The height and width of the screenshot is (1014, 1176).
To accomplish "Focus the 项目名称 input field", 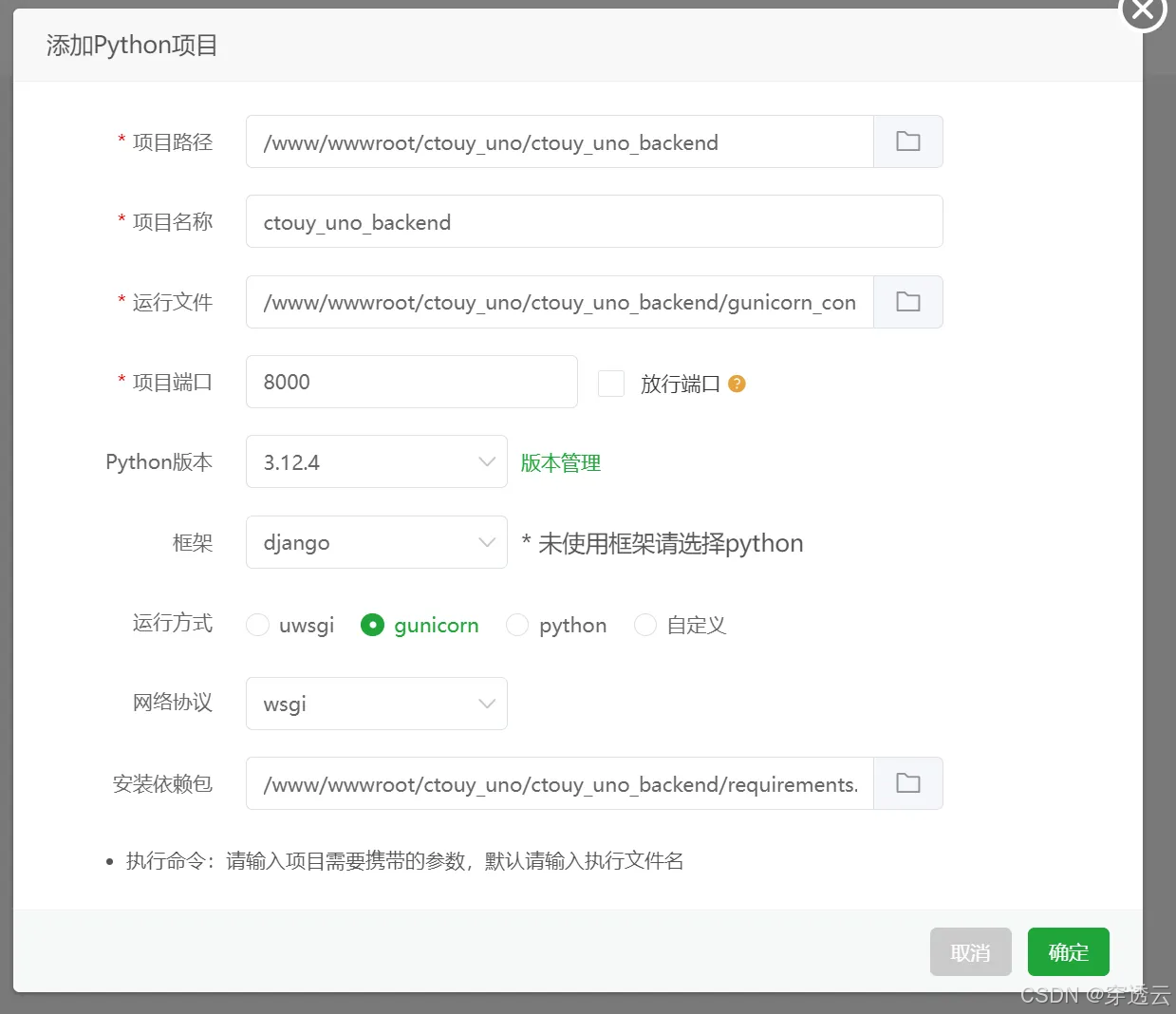I will [x=594, y=221].
